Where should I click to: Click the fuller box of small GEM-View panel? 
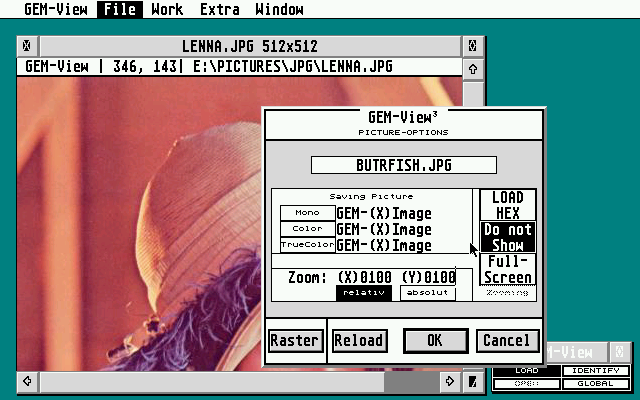pos(620,352)
